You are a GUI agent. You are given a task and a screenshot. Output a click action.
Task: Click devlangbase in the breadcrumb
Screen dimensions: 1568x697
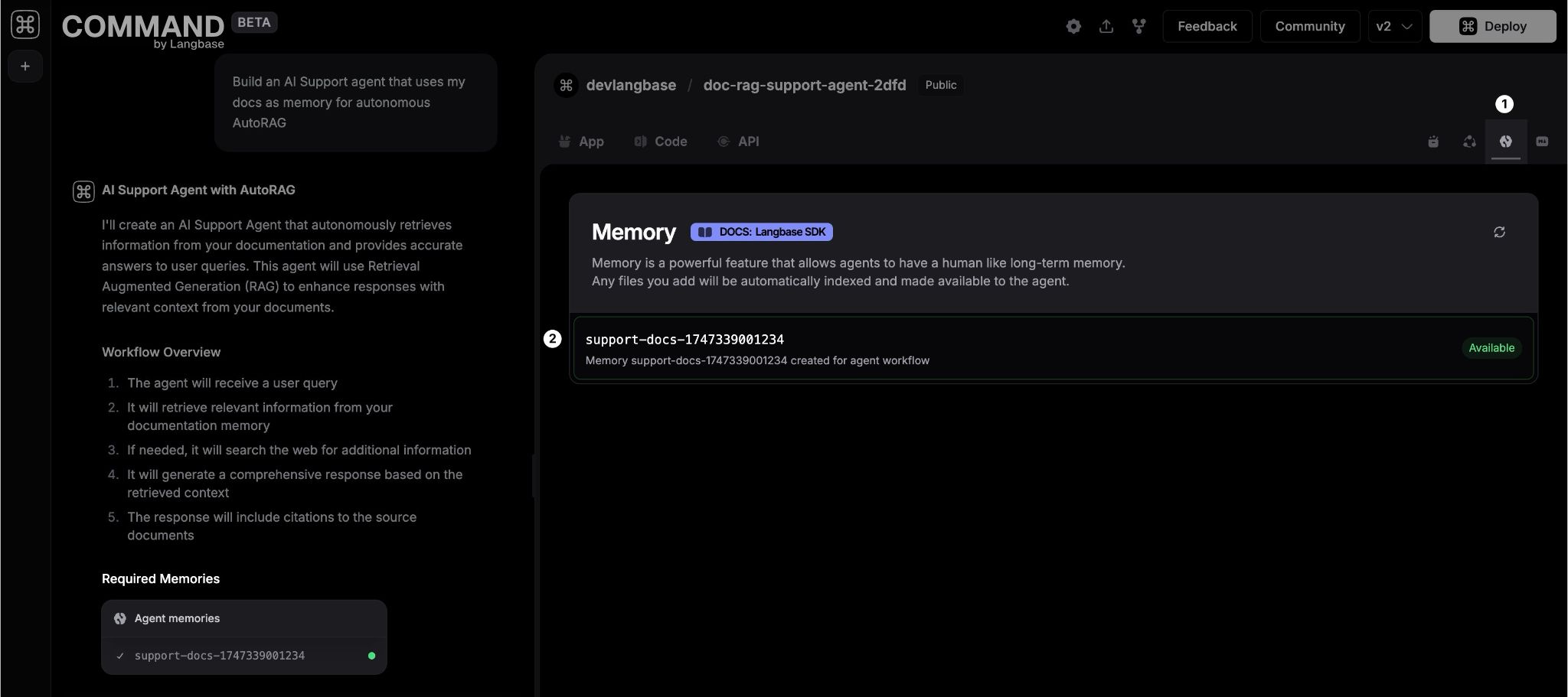(x=631, y=85)
